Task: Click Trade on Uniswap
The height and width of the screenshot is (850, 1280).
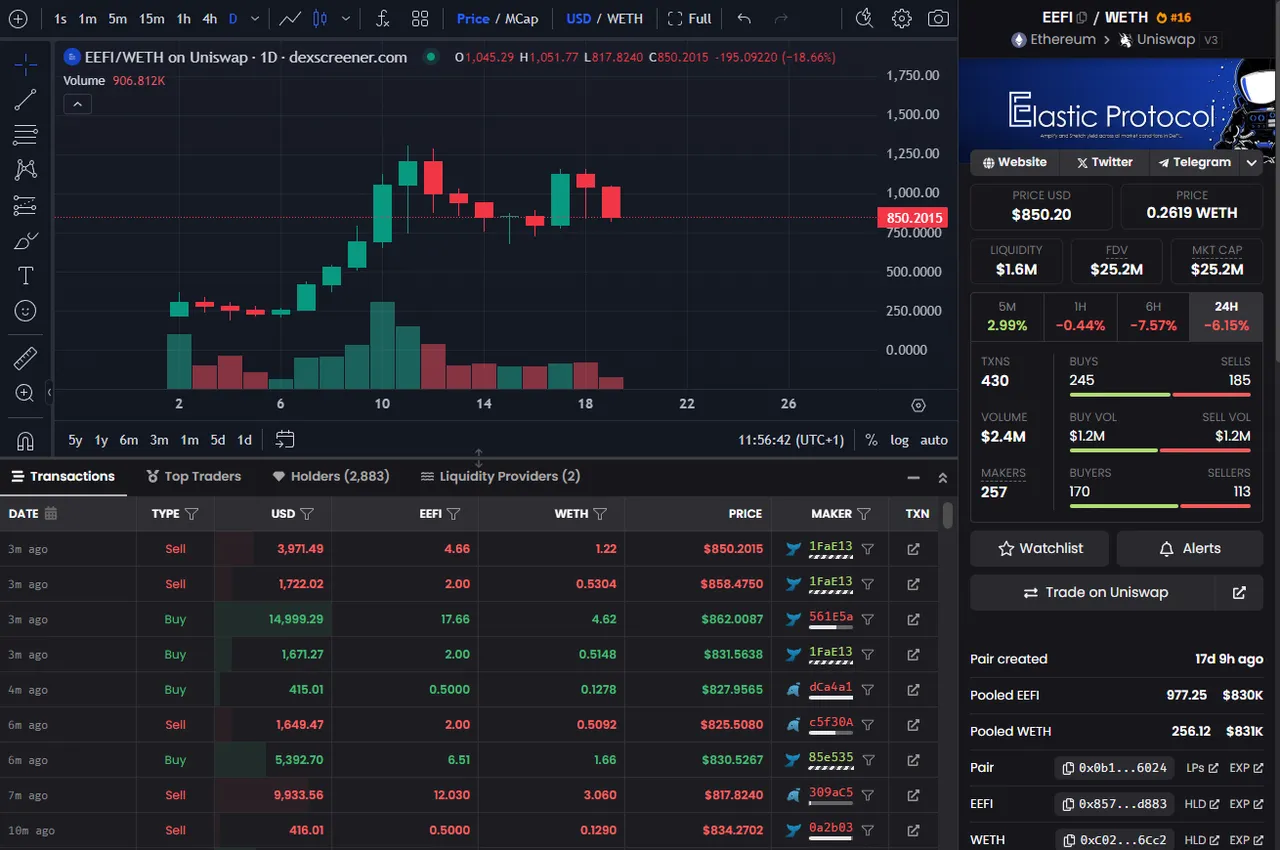Action: [1094, 592]
